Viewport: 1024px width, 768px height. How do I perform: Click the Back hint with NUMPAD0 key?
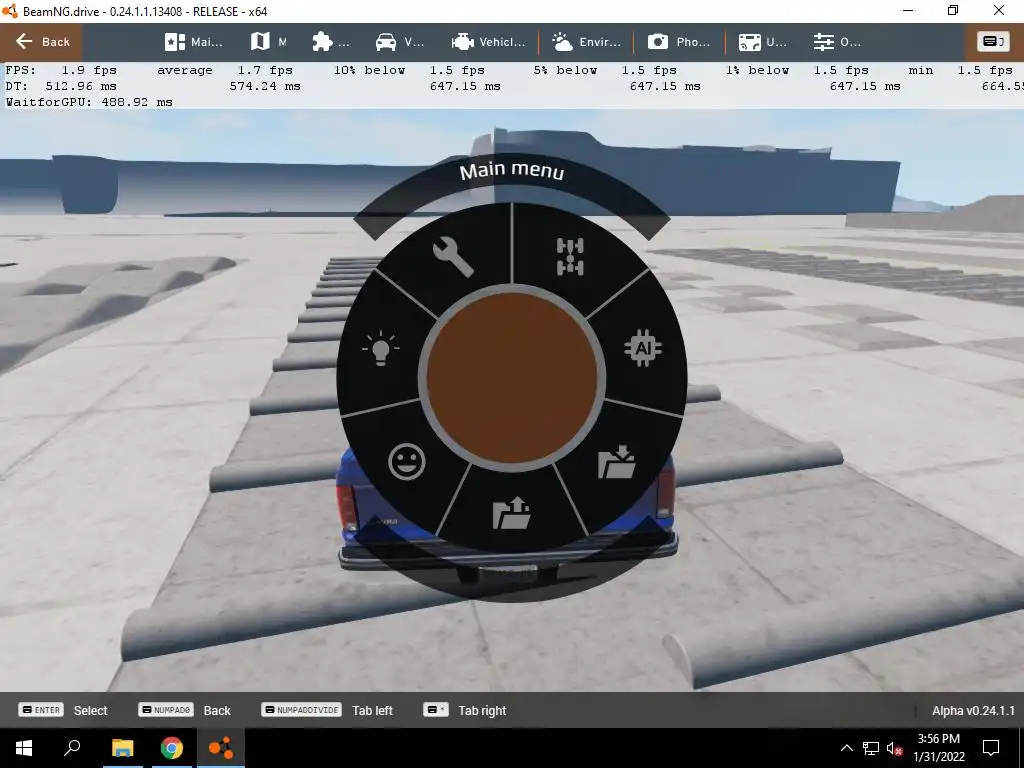(x=184, y=710)
